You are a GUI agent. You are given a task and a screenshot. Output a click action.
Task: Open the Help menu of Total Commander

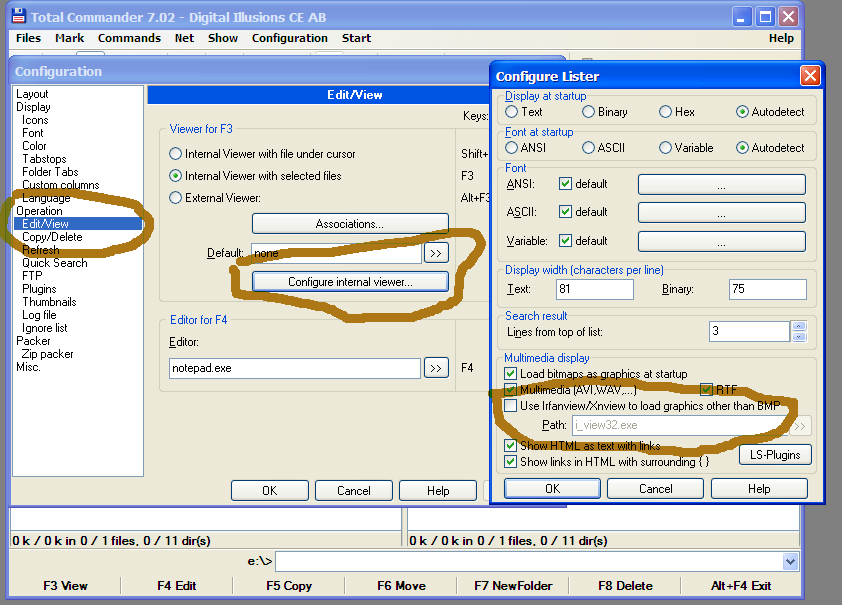tap(781, 38)
